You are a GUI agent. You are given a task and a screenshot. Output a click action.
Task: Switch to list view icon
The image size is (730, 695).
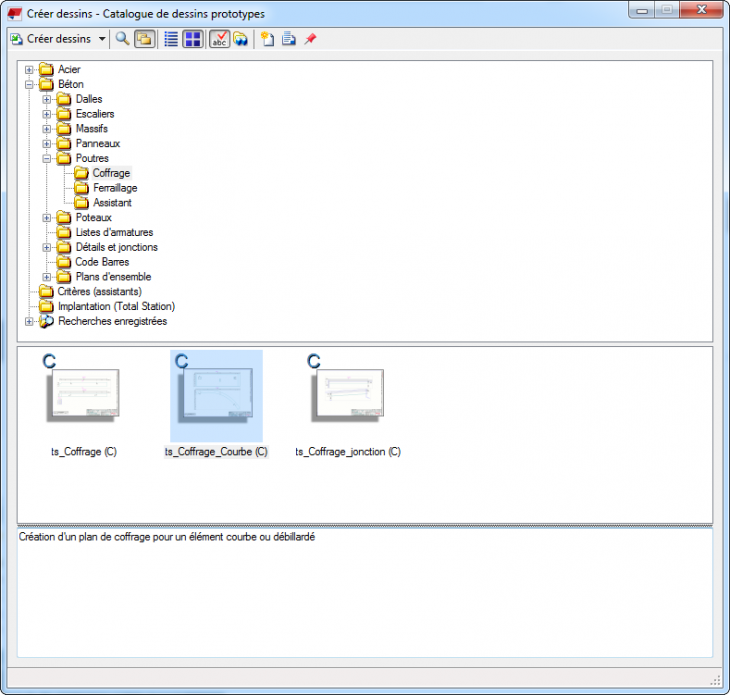click(x=171, y=39)
